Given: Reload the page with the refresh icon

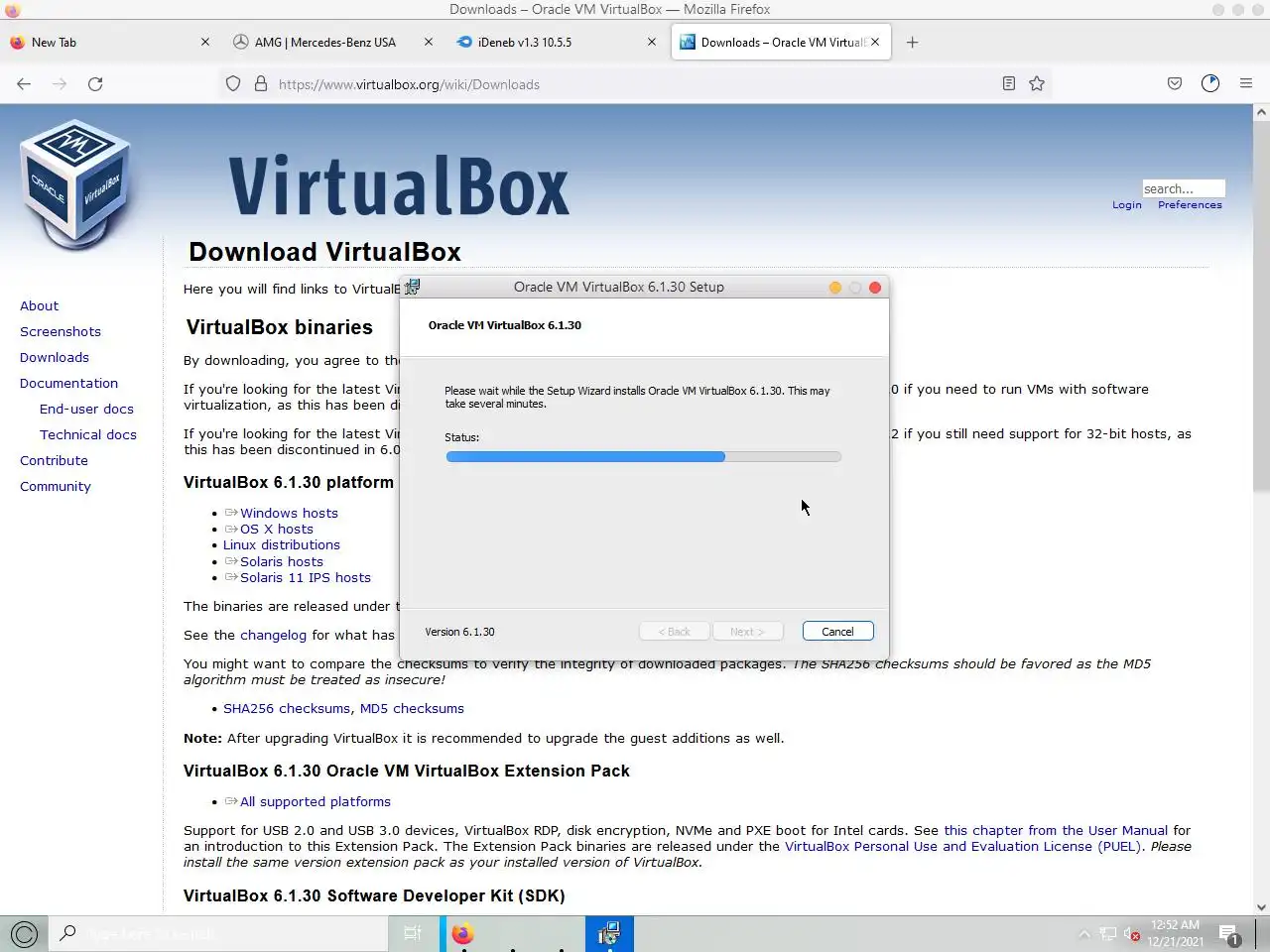Looking at the screenshot, I should [95, 84].
